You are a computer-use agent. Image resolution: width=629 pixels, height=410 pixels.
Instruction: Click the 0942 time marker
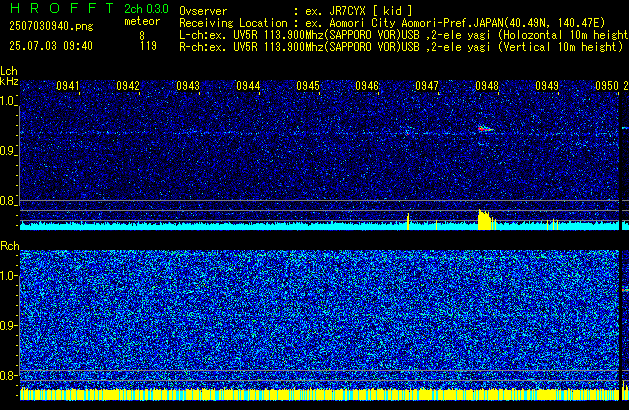pyautogui.click(x=128, y=86)
